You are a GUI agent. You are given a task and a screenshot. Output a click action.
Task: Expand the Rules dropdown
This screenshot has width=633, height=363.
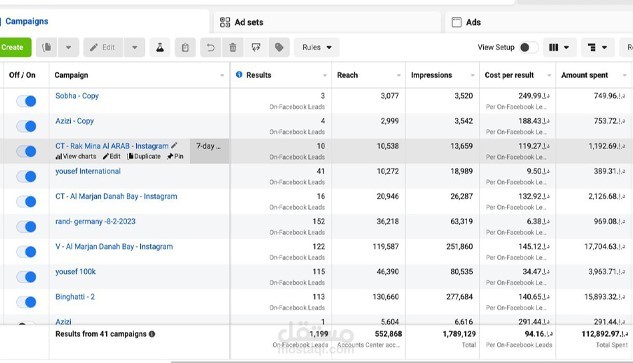pos(317,47)
